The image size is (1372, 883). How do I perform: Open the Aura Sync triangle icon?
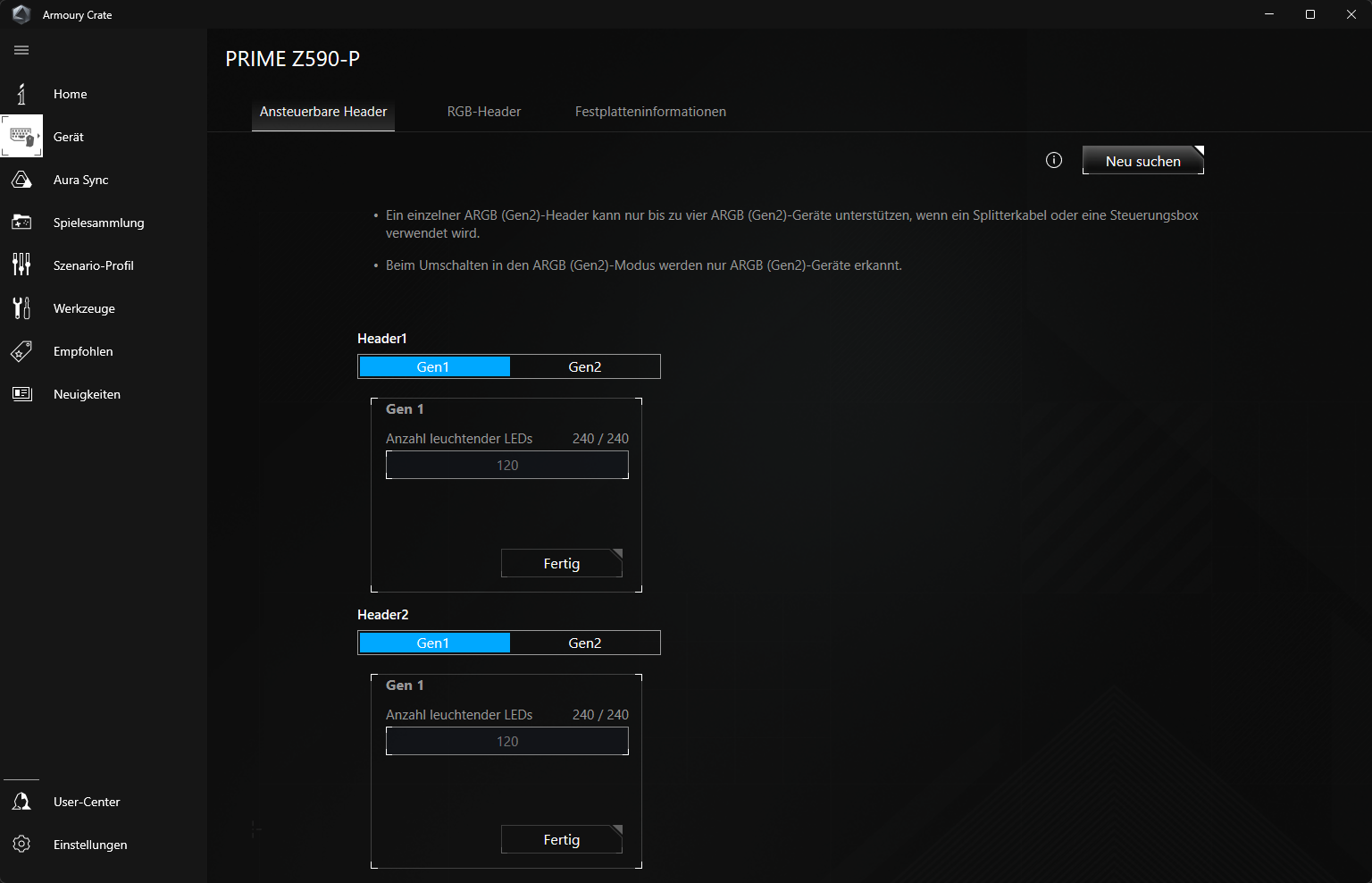coord(21,180)
